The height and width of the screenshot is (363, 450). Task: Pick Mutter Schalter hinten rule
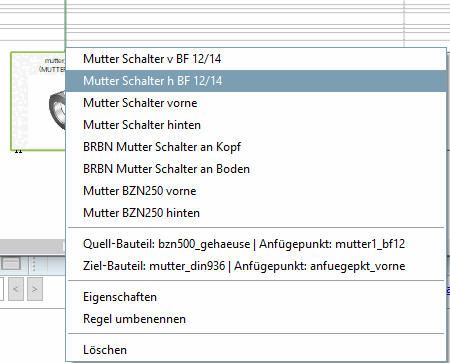coord(256,125)
